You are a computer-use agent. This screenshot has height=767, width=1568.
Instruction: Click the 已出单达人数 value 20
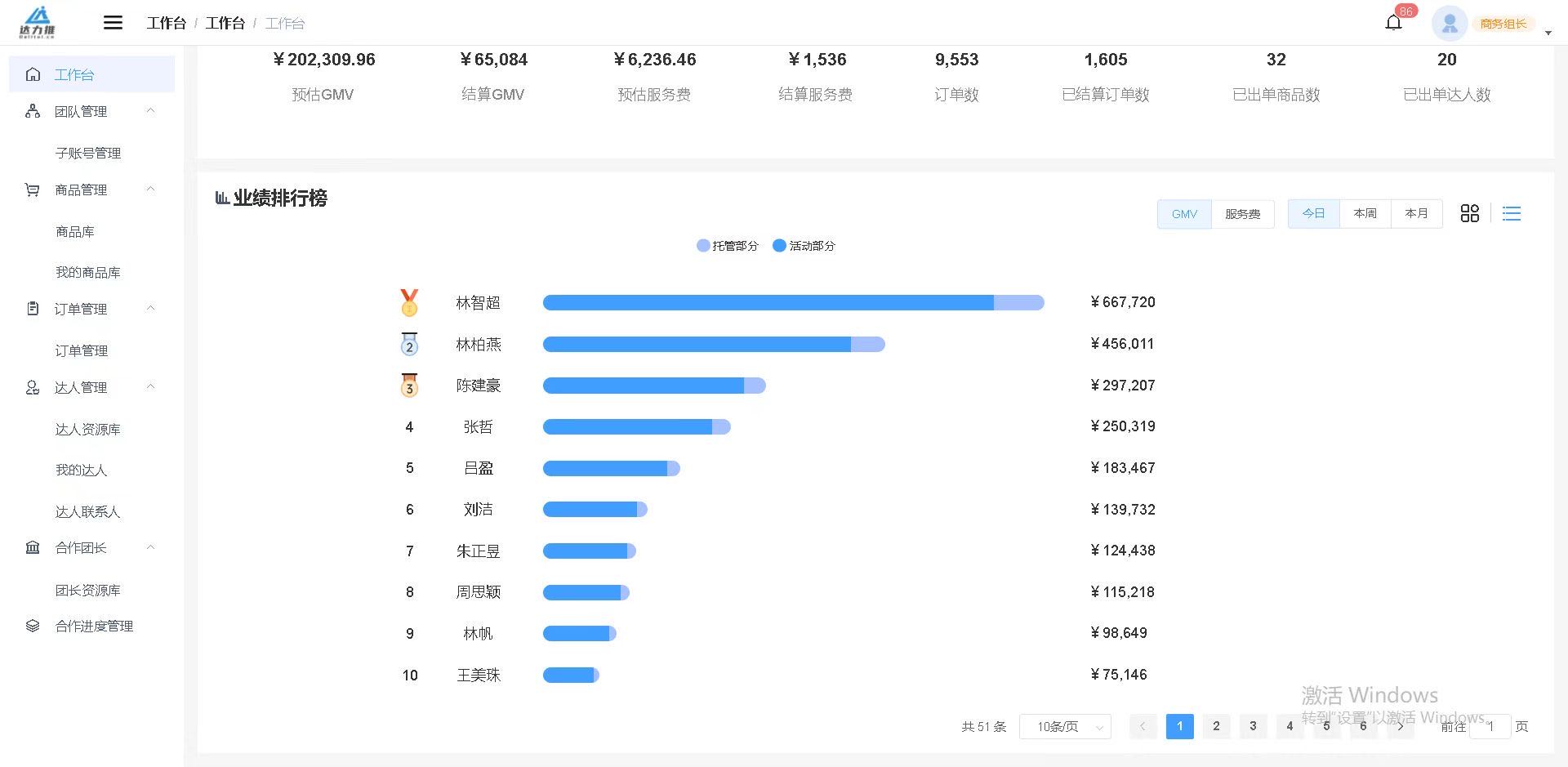1446,60
